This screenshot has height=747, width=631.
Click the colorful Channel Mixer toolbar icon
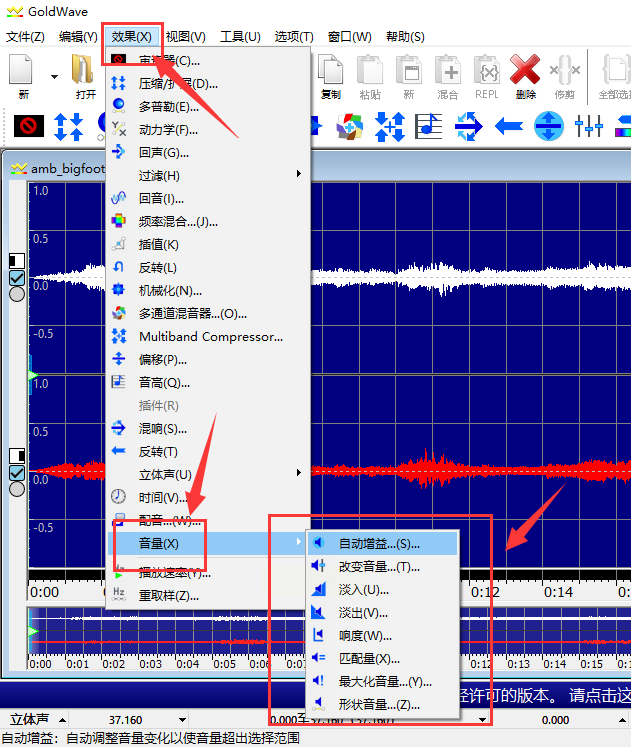coord(350,126)
